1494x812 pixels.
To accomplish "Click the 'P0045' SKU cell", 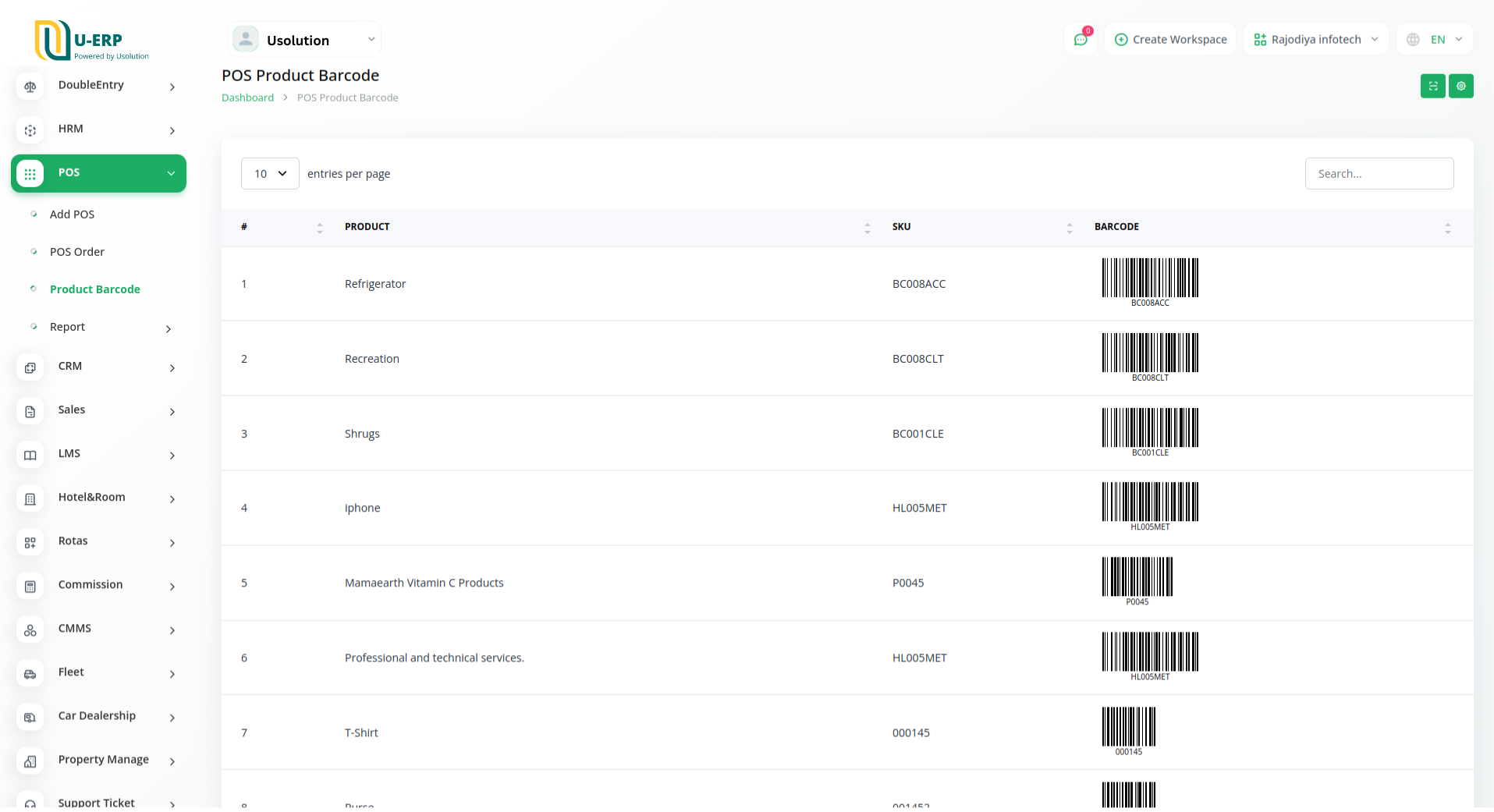I will tap(908, 583).
